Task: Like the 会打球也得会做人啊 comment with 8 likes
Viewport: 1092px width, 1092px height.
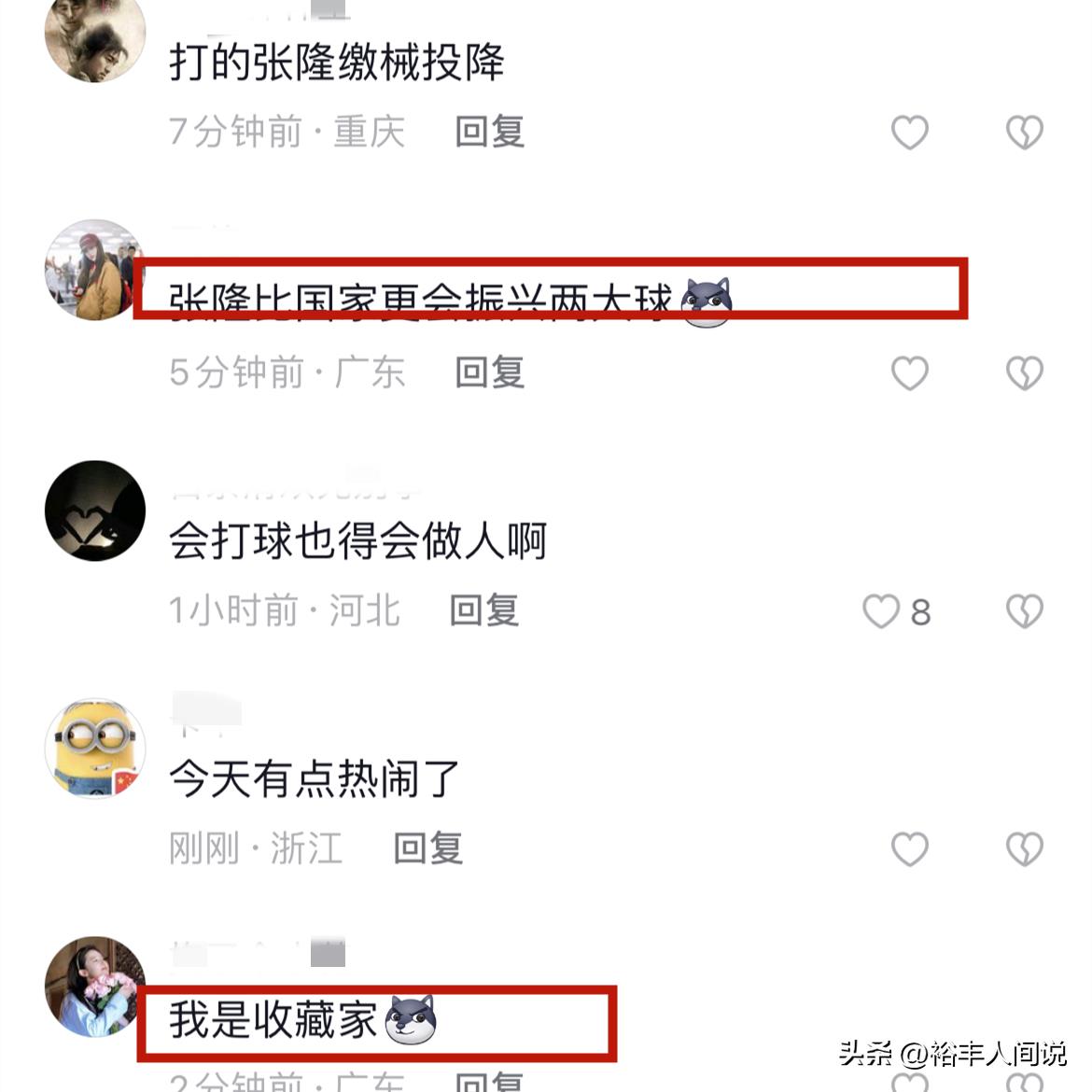Action: tap(881, 611)
